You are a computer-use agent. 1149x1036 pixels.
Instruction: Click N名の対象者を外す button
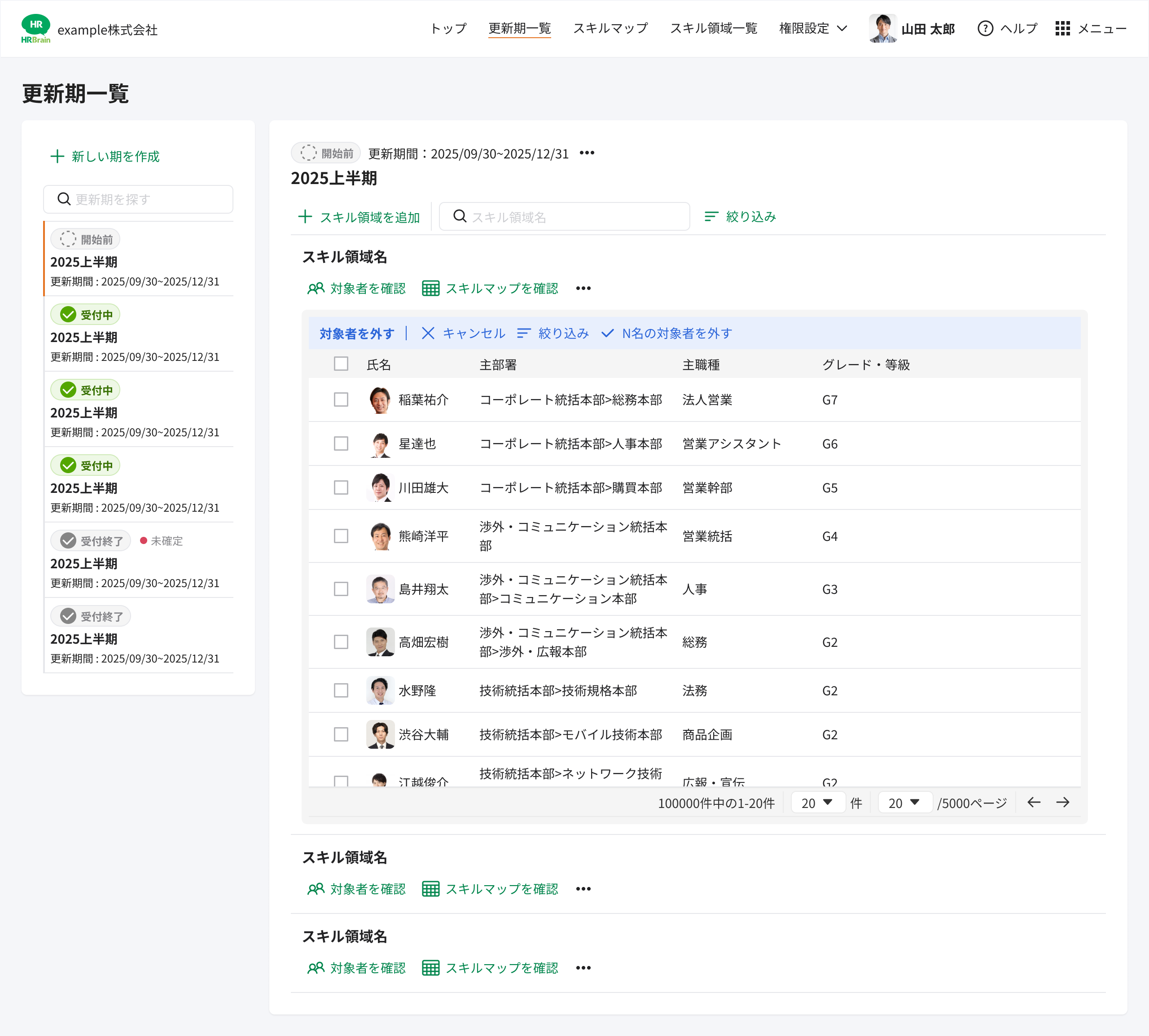(667, 334)
